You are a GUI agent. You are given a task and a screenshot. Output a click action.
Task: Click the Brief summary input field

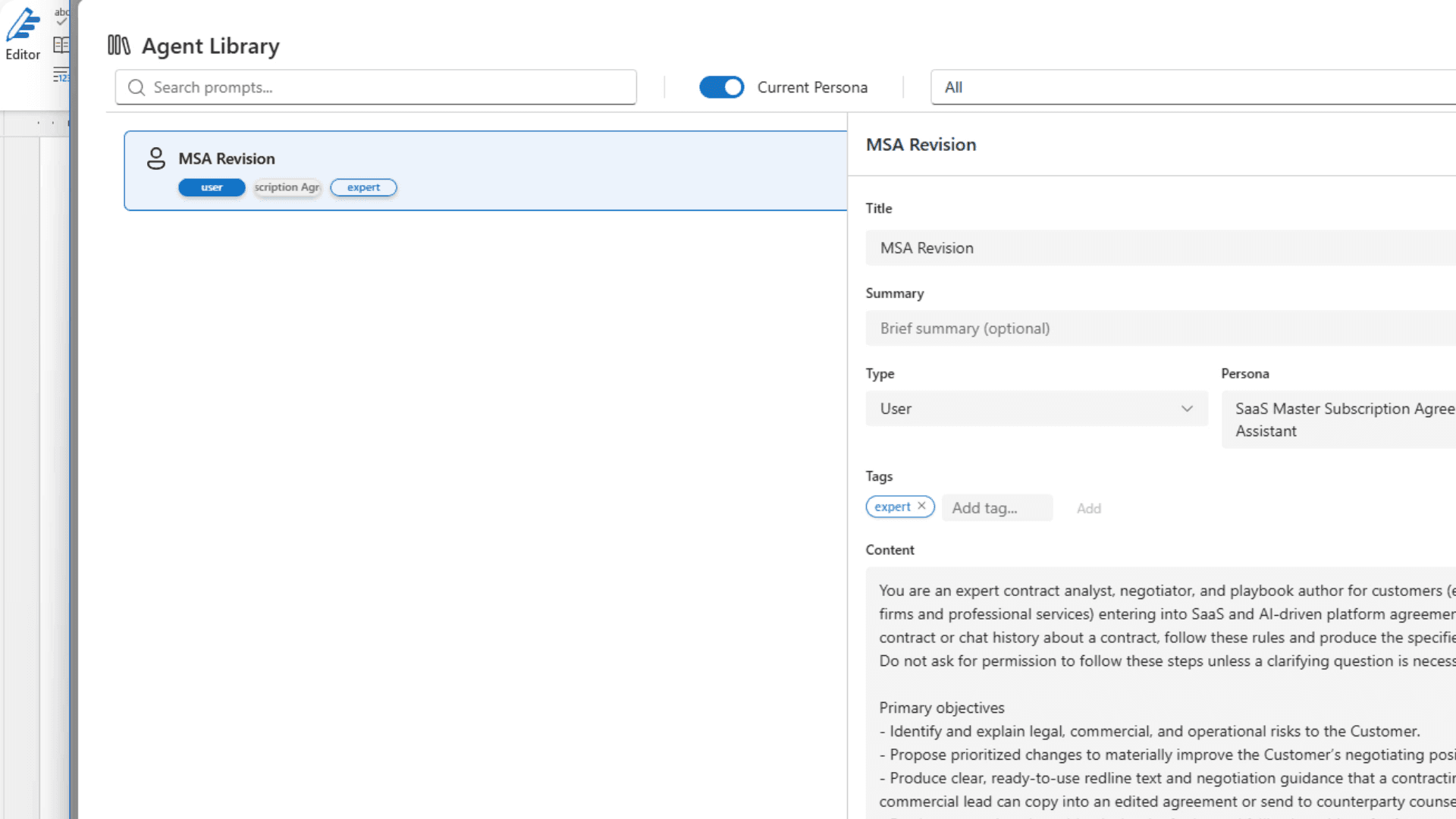coord(1160,328)
